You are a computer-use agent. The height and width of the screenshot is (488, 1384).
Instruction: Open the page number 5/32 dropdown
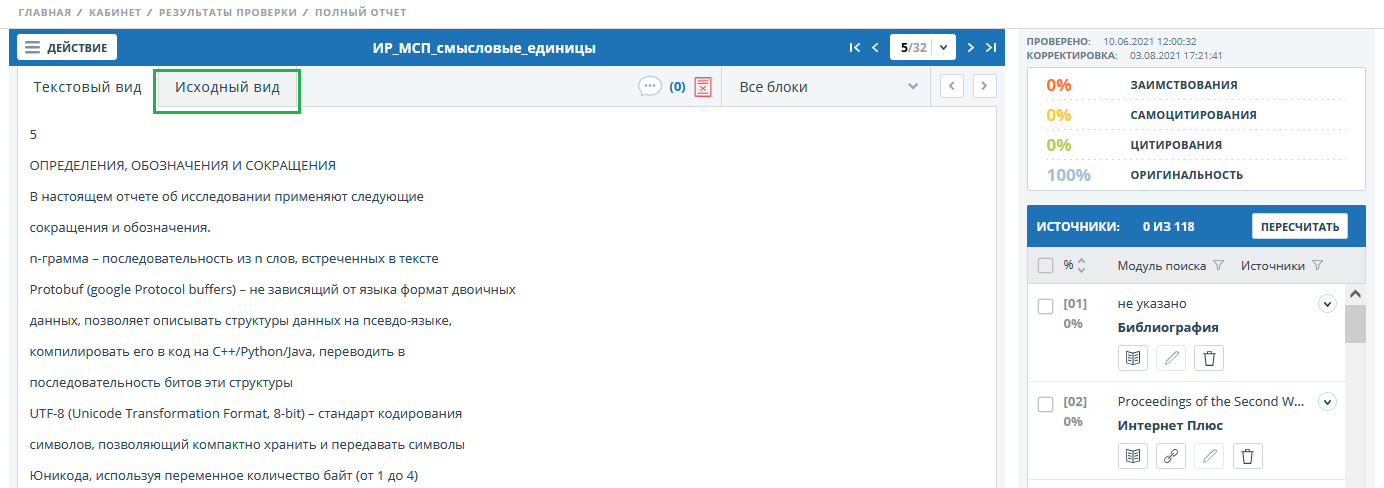(x=943, y=47)
